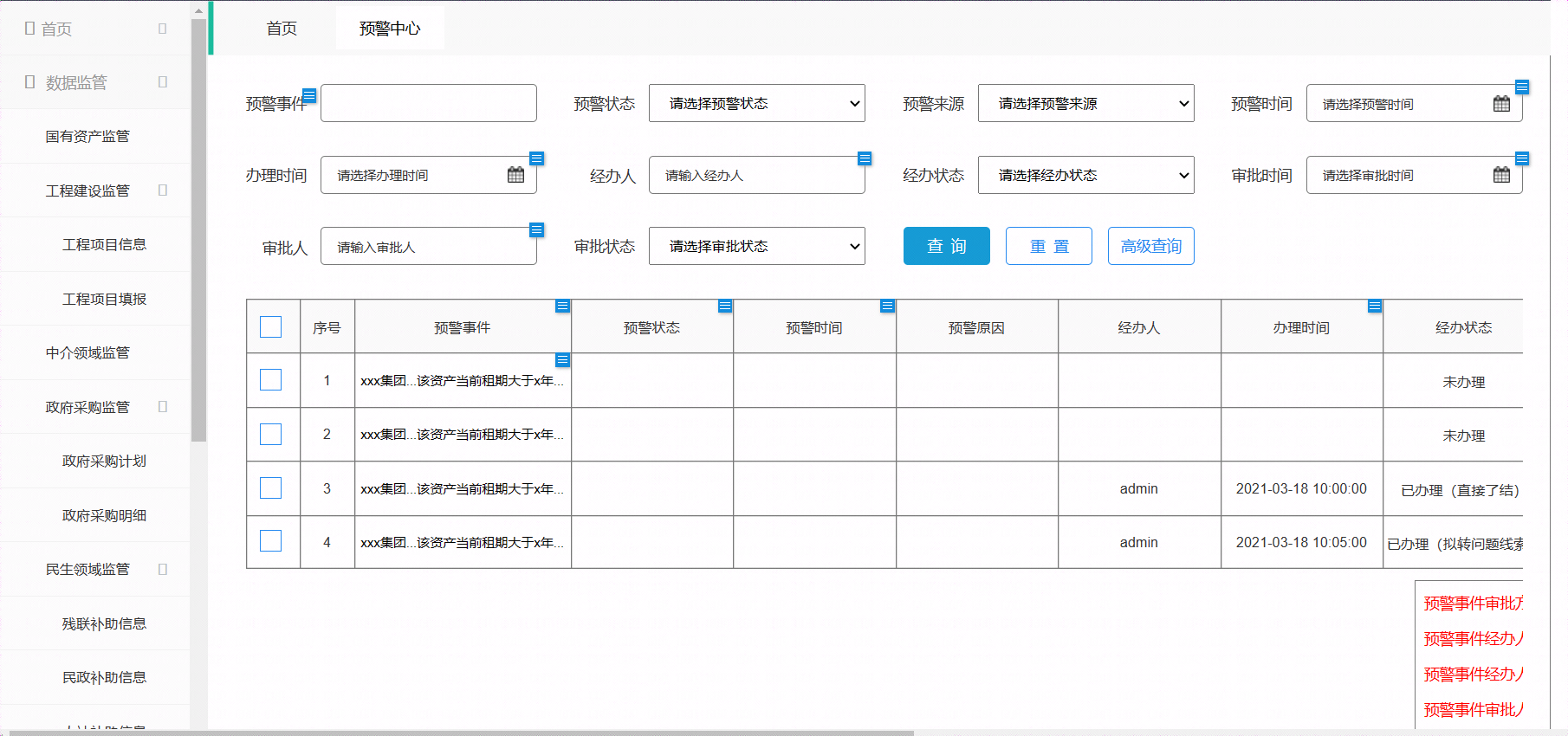Tick the checkbox for row 3
The width and height of the screenshot is (1568, 736).
click(271, 488)
